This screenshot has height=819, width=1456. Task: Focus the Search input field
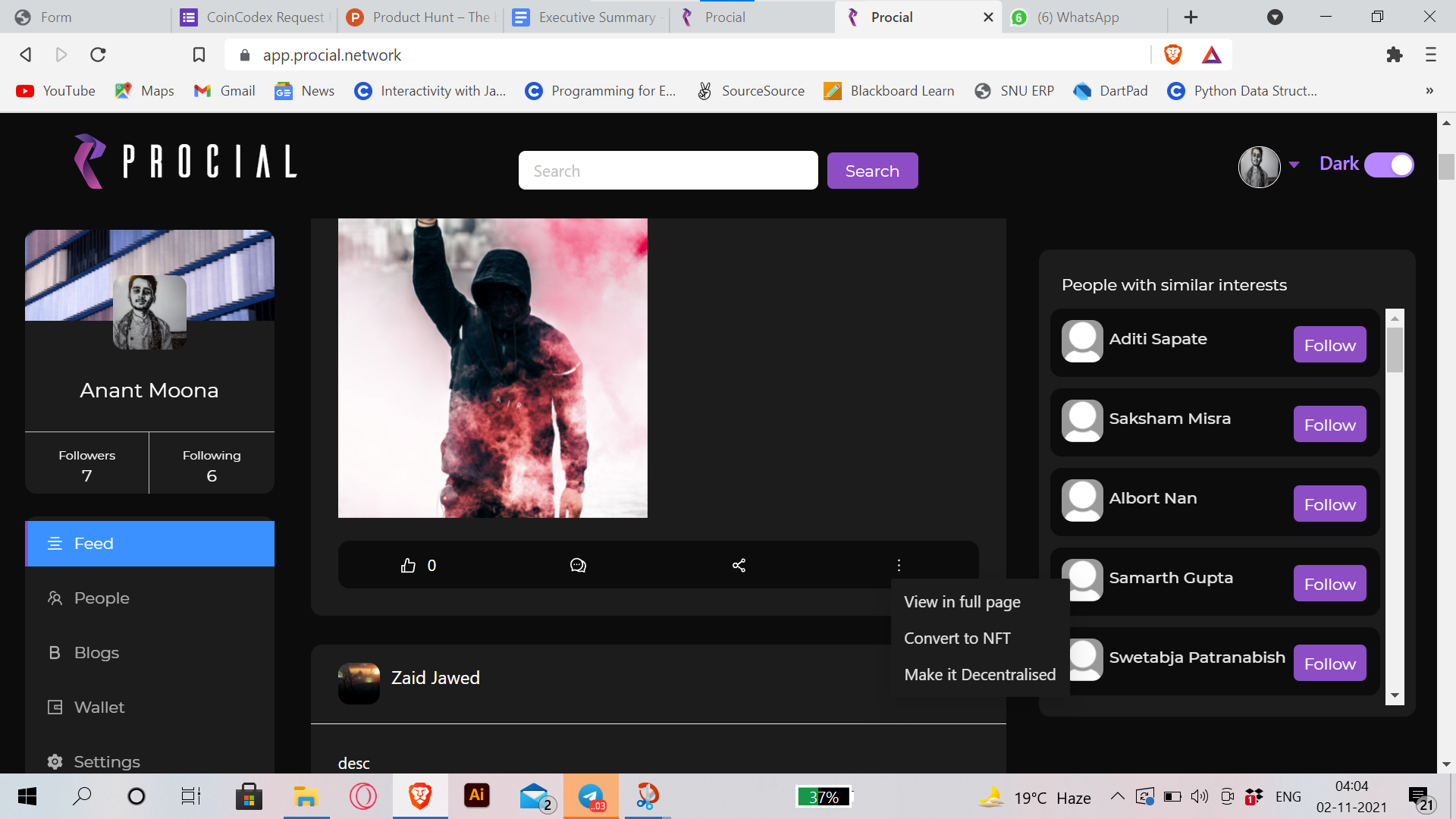click(667, 171)
